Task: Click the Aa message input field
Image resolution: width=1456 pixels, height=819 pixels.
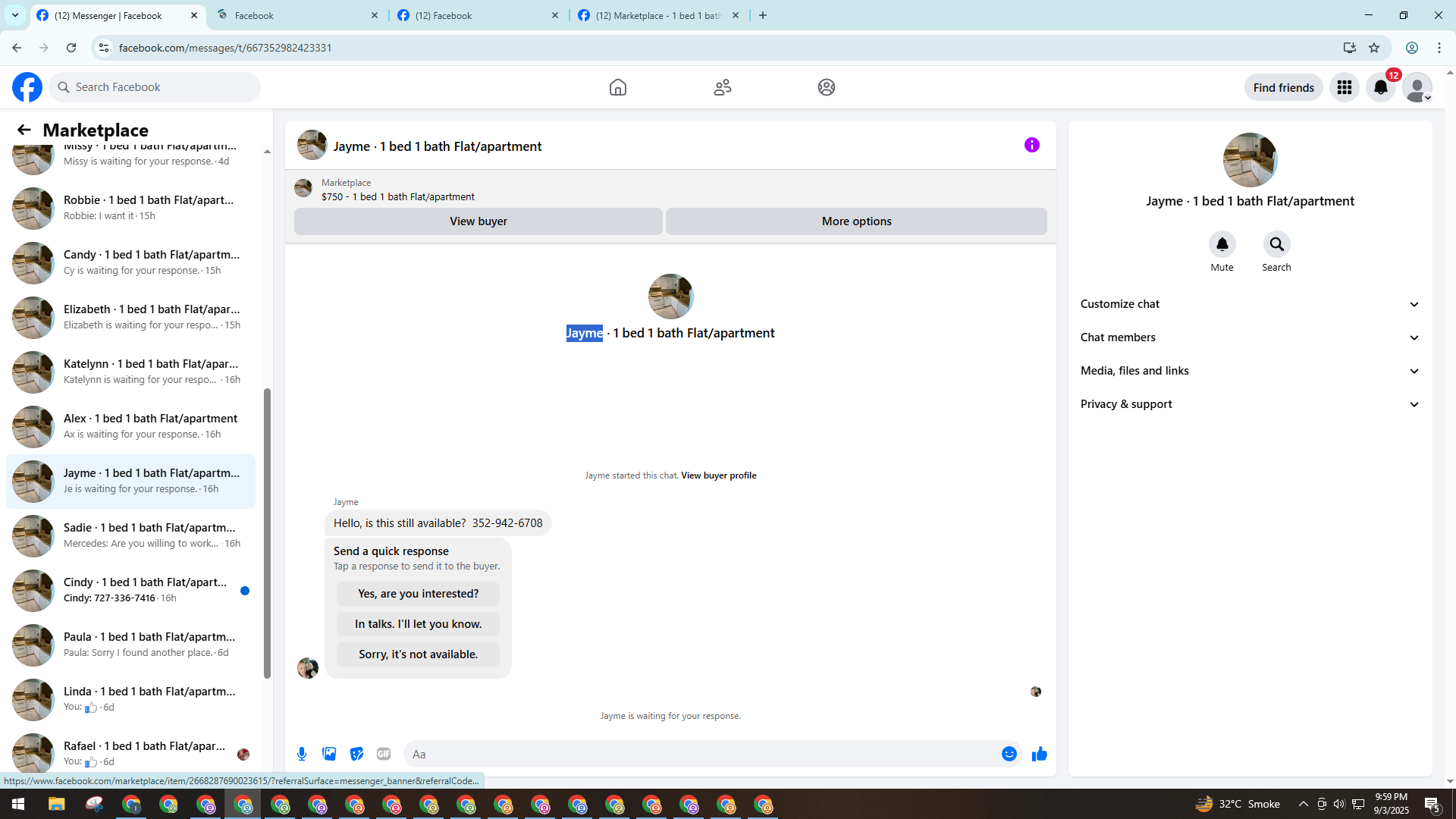Action: click(701, 754)
